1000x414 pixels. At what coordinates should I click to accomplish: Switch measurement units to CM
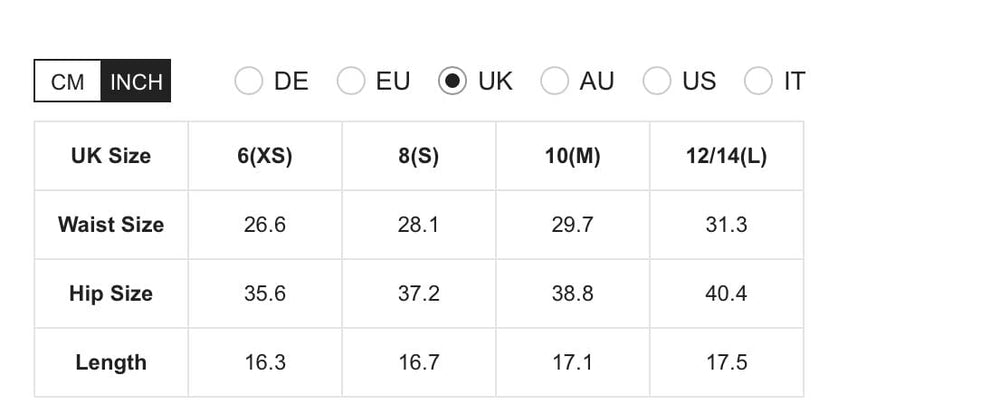pyautogui.click(x=68, y=82)
